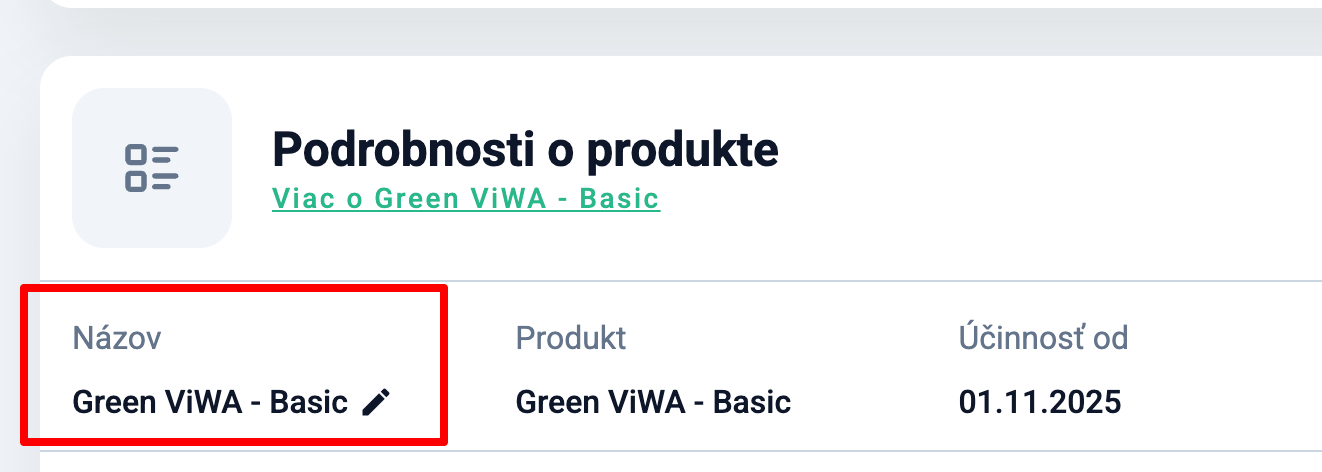Click the "Účinnosť od" field label
Viewport: 1322px width, 472px height.
pos(1043,338)
